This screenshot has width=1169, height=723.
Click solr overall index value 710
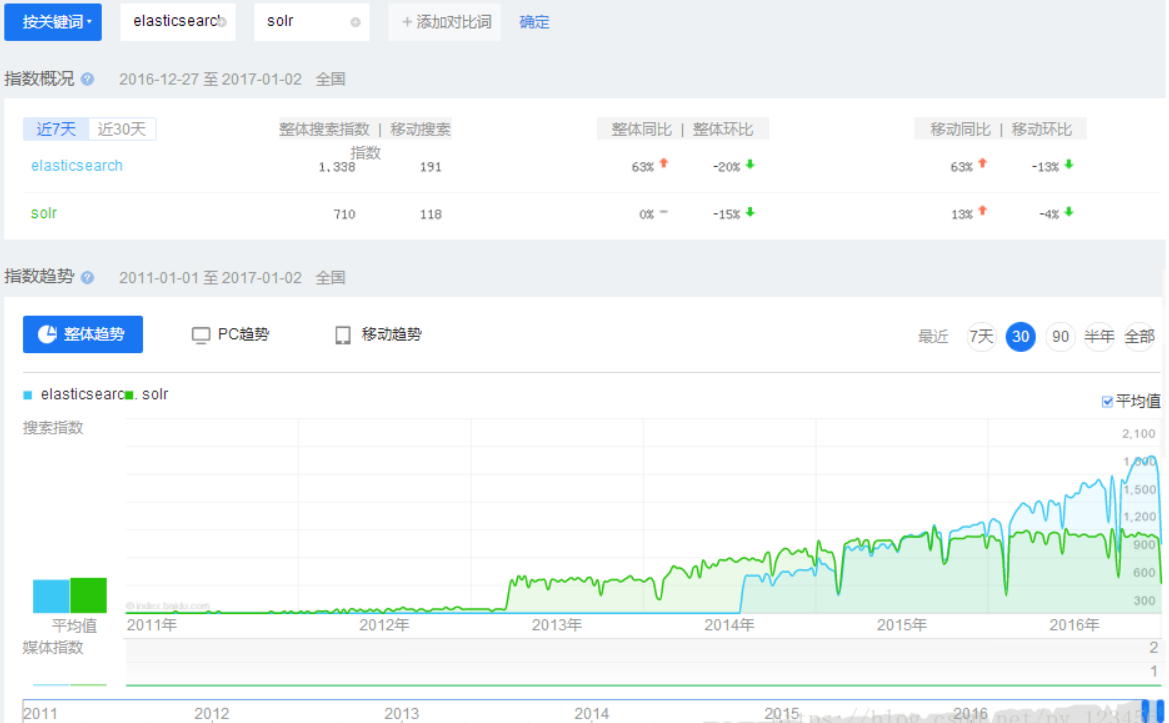344,215
